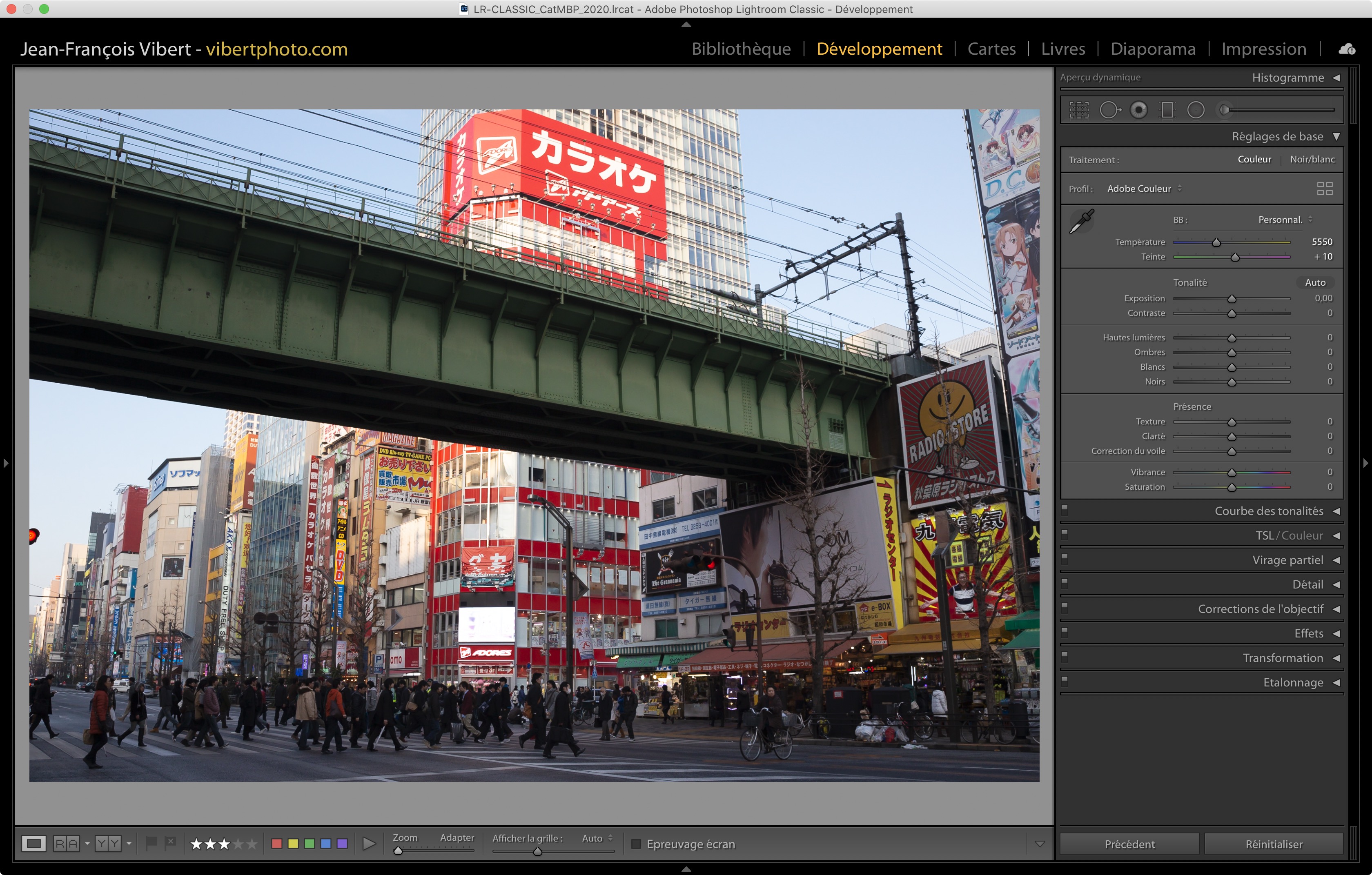Expand the TSL / Couleur panel
The width and height of the screenshot is (1372, 875).
(x=1289, y=536)
